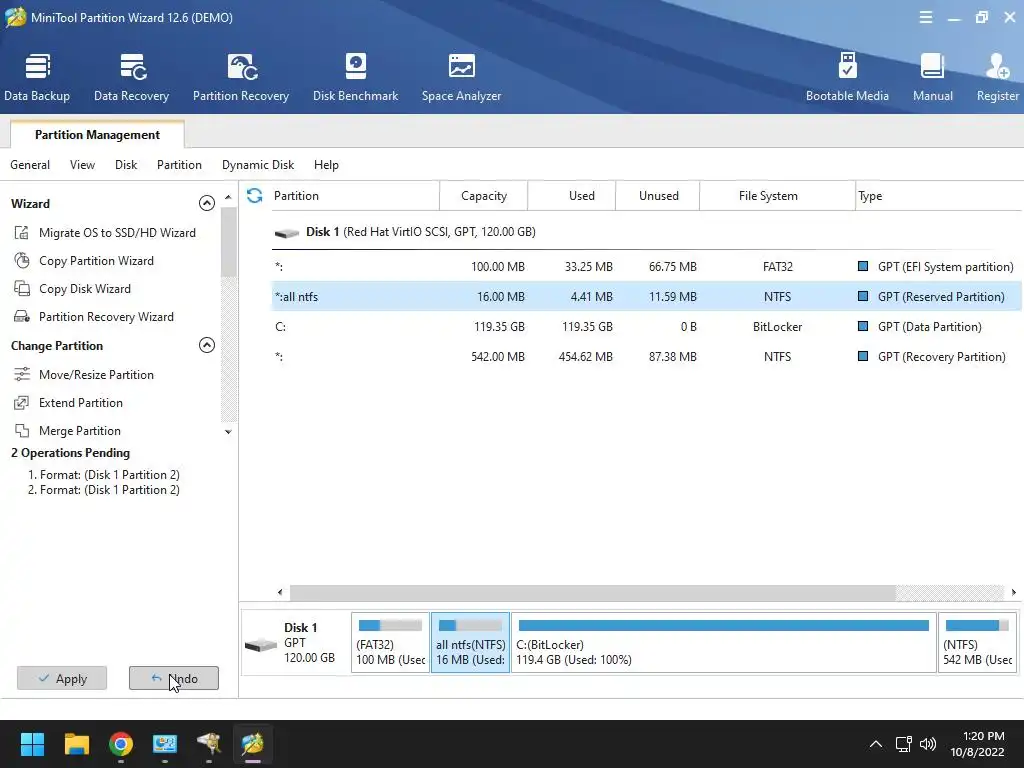The image size is (1024, 768).
Task: Select the EFI System partition row
Action: click(x=647, y=266)
